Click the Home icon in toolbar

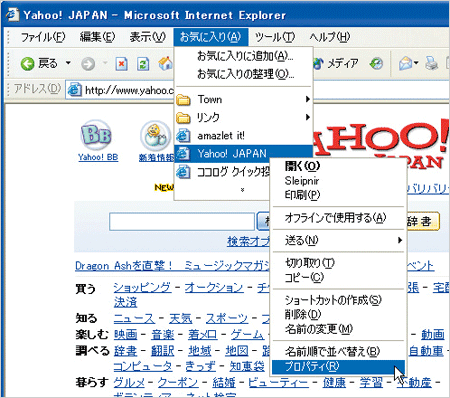pos(165,63)
